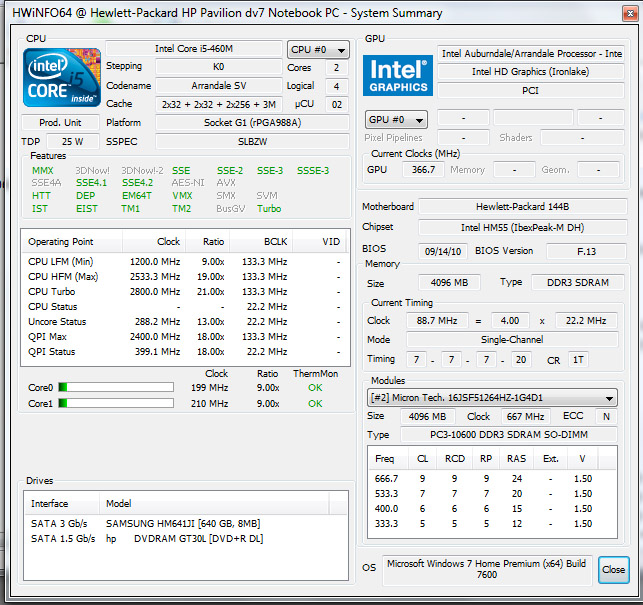This screenshot has height=605, width=643.
Task: Click the Cores value field
Action: click(337, 68)
